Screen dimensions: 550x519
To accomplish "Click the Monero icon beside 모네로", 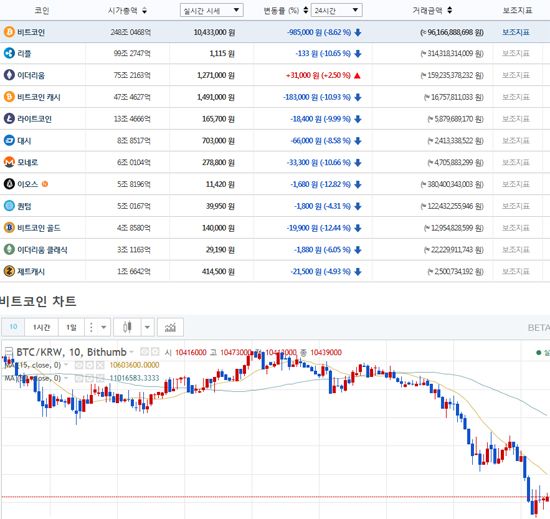I will pyautogui.click(x=9, y=162).
